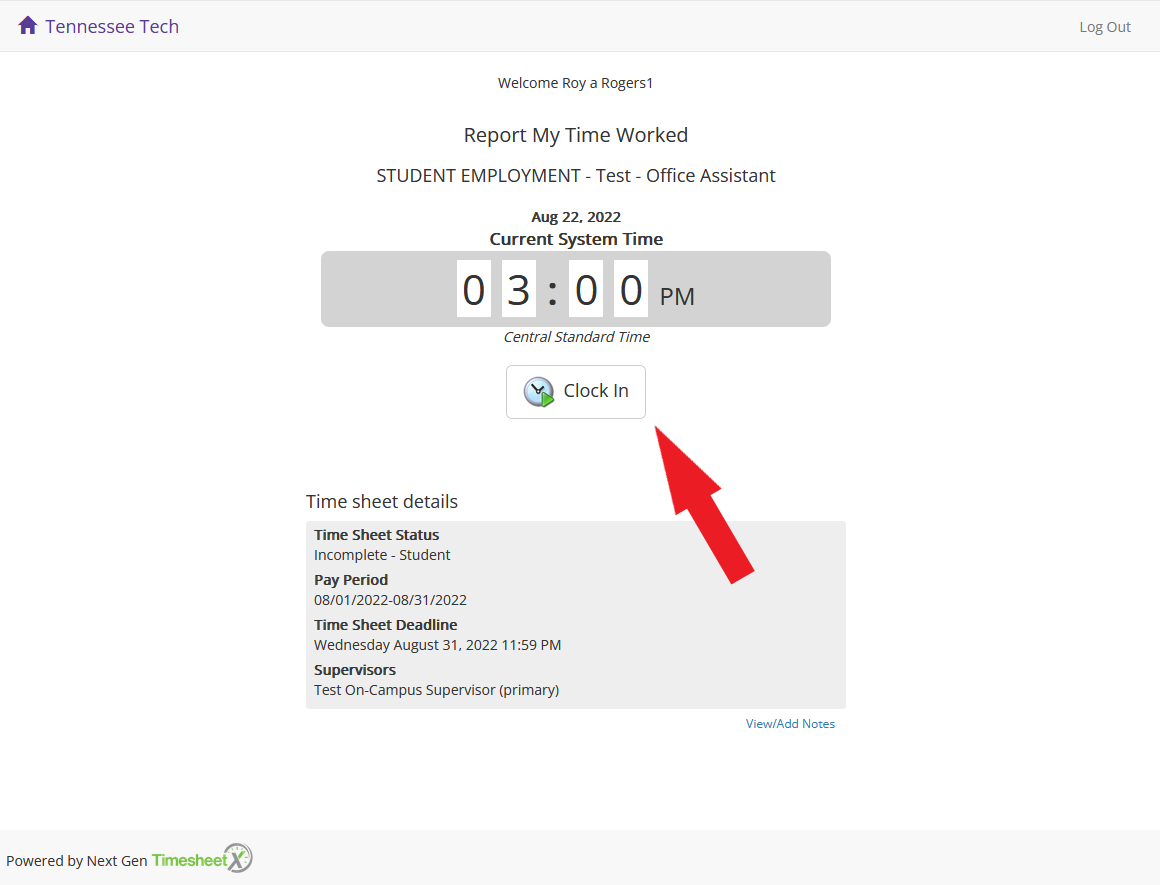Click the Report My Time Worked heading
The height and width of the screenshot is (885, 1160).
pyautogui.click(x=575, y=135)
